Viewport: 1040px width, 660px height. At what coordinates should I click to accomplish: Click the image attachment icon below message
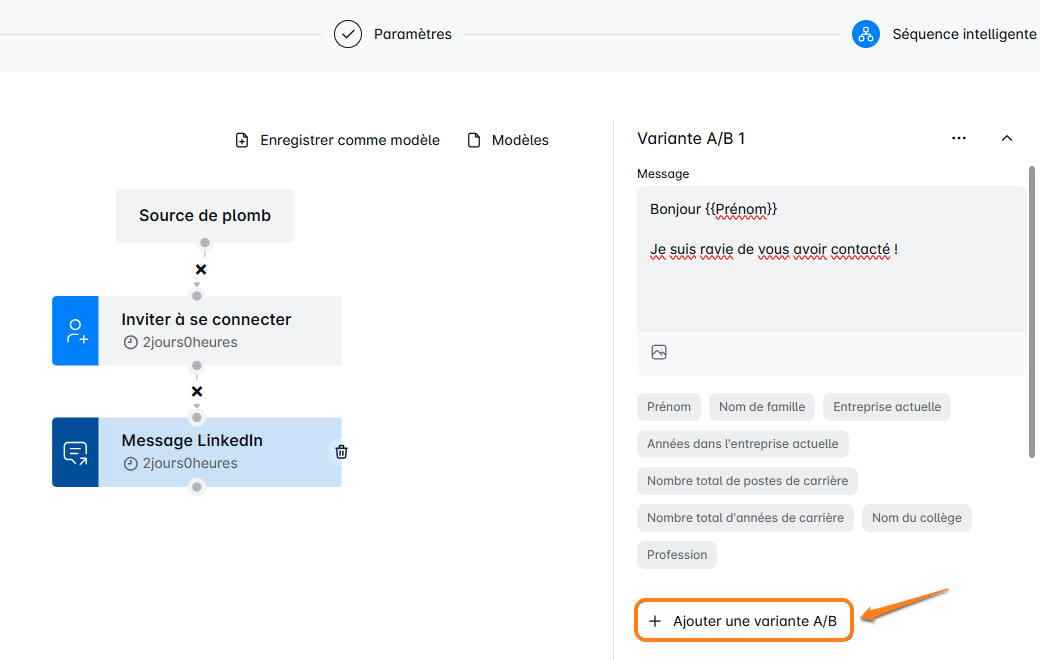pyautogui.click(x=659, y=352)
